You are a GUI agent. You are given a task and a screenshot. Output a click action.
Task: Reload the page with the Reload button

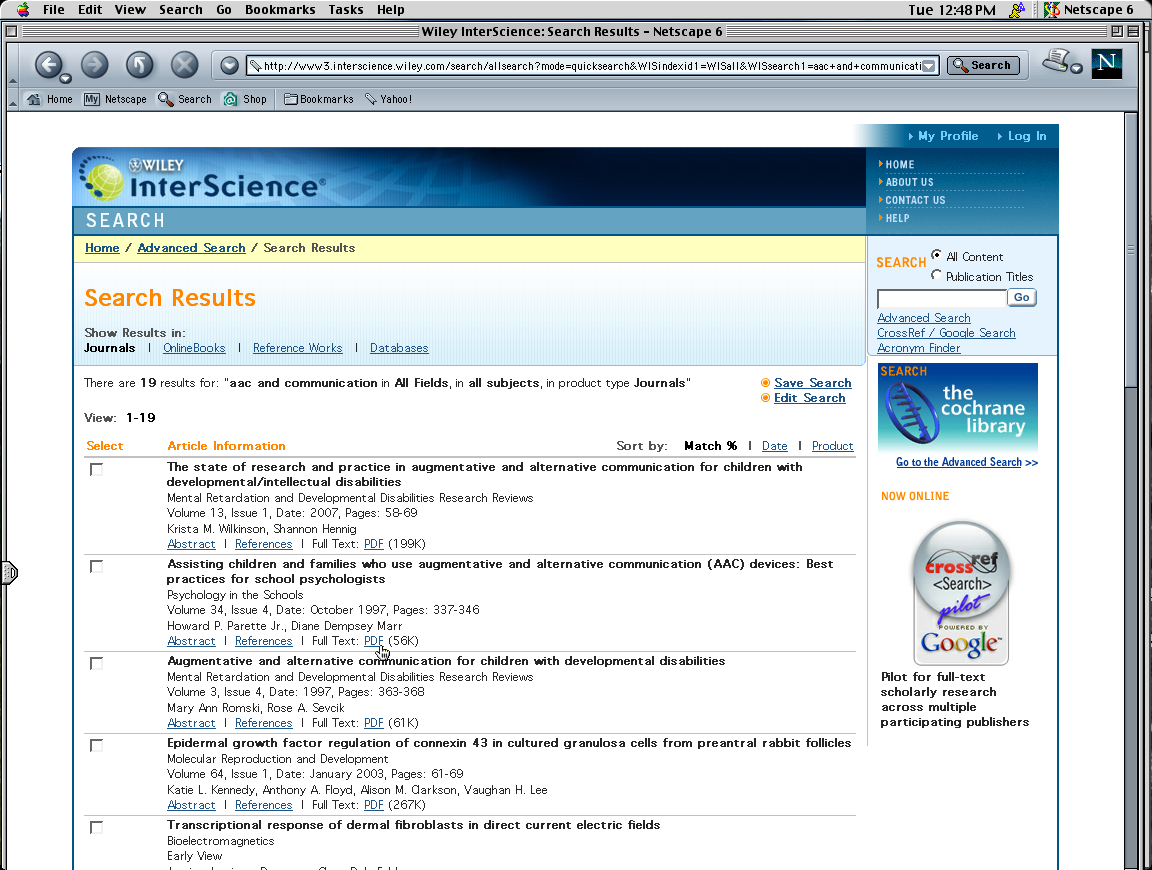tap(139, 65)
